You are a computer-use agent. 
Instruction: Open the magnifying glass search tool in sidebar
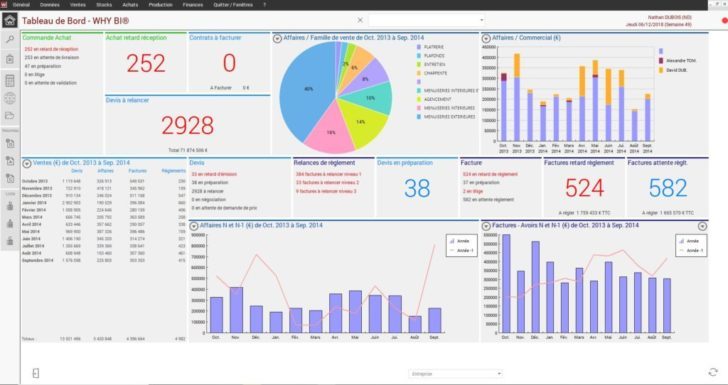tap(10, 39)
